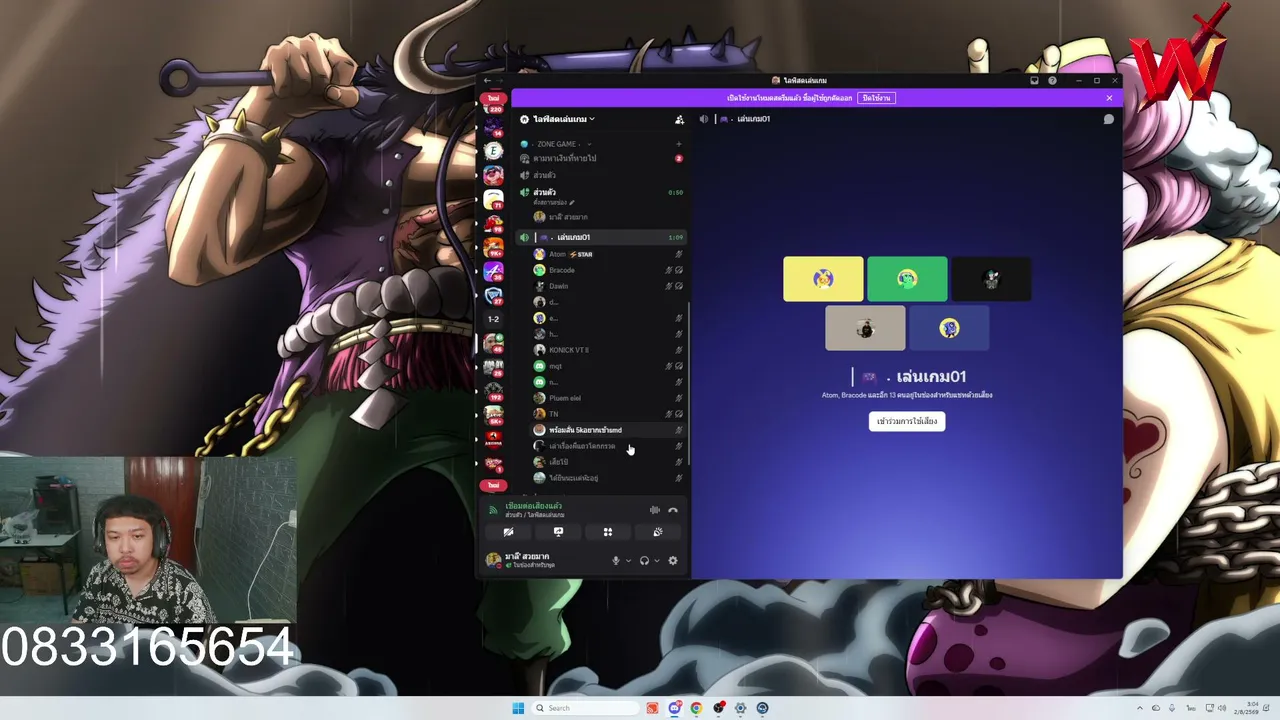Open the red ARENA server icon
This screenshot has width=1280, height=720.
click(493, 439)
